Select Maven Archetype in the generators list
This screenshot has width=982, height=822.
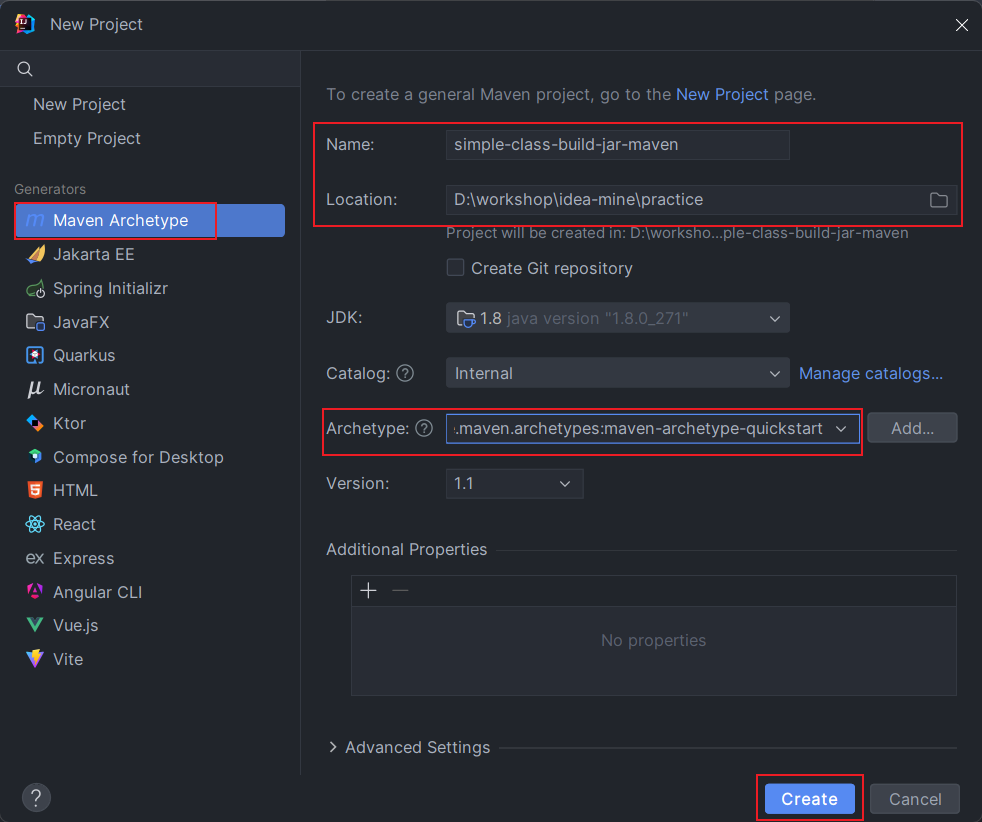[120, 220]
